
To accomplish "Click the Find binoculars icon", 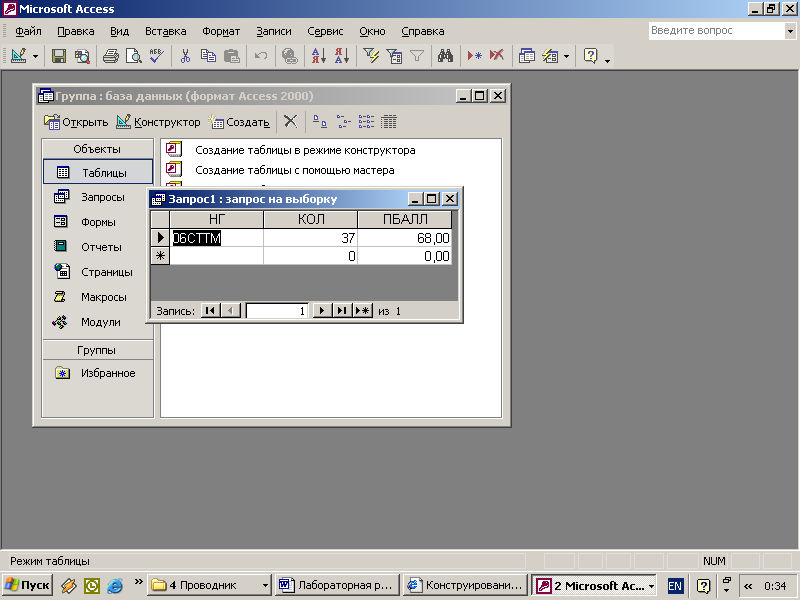I will (x=445, y=56).
